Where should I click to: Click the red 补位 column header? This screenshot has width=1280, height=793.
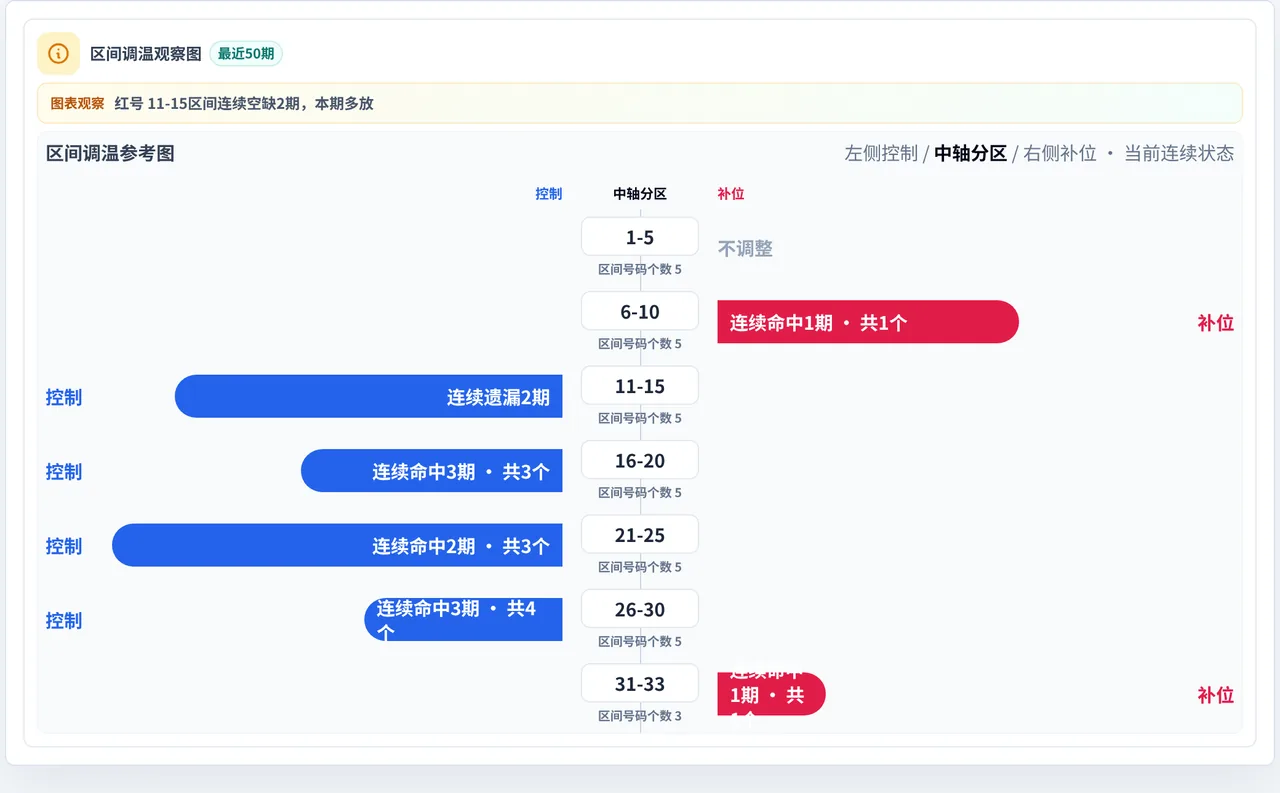pos(731,194)
